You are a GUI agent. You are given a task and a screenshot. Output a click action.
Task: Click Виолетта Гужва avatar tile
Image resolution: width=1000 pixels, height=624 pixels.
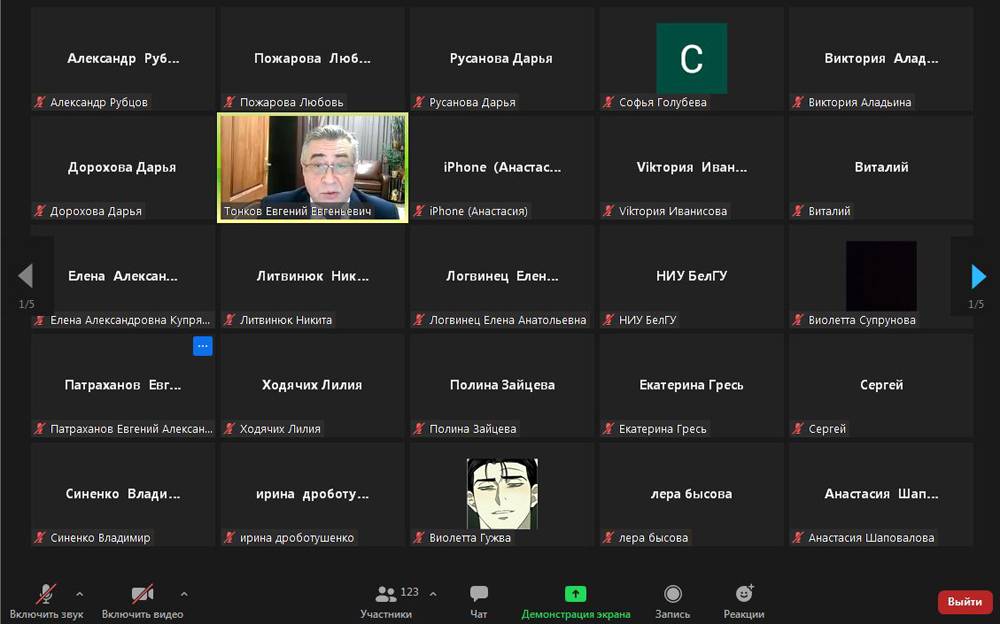tap(502, 493)
